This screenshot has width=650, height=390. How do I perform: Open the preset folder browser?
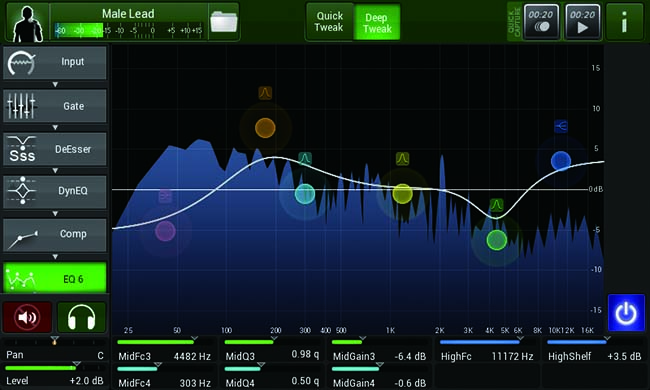224,22
